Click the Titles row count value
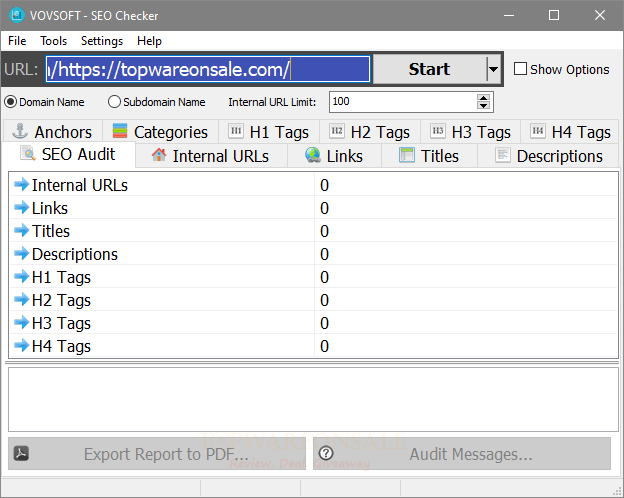624x498 pixels. pyautogui.click(x=324, y=231)
